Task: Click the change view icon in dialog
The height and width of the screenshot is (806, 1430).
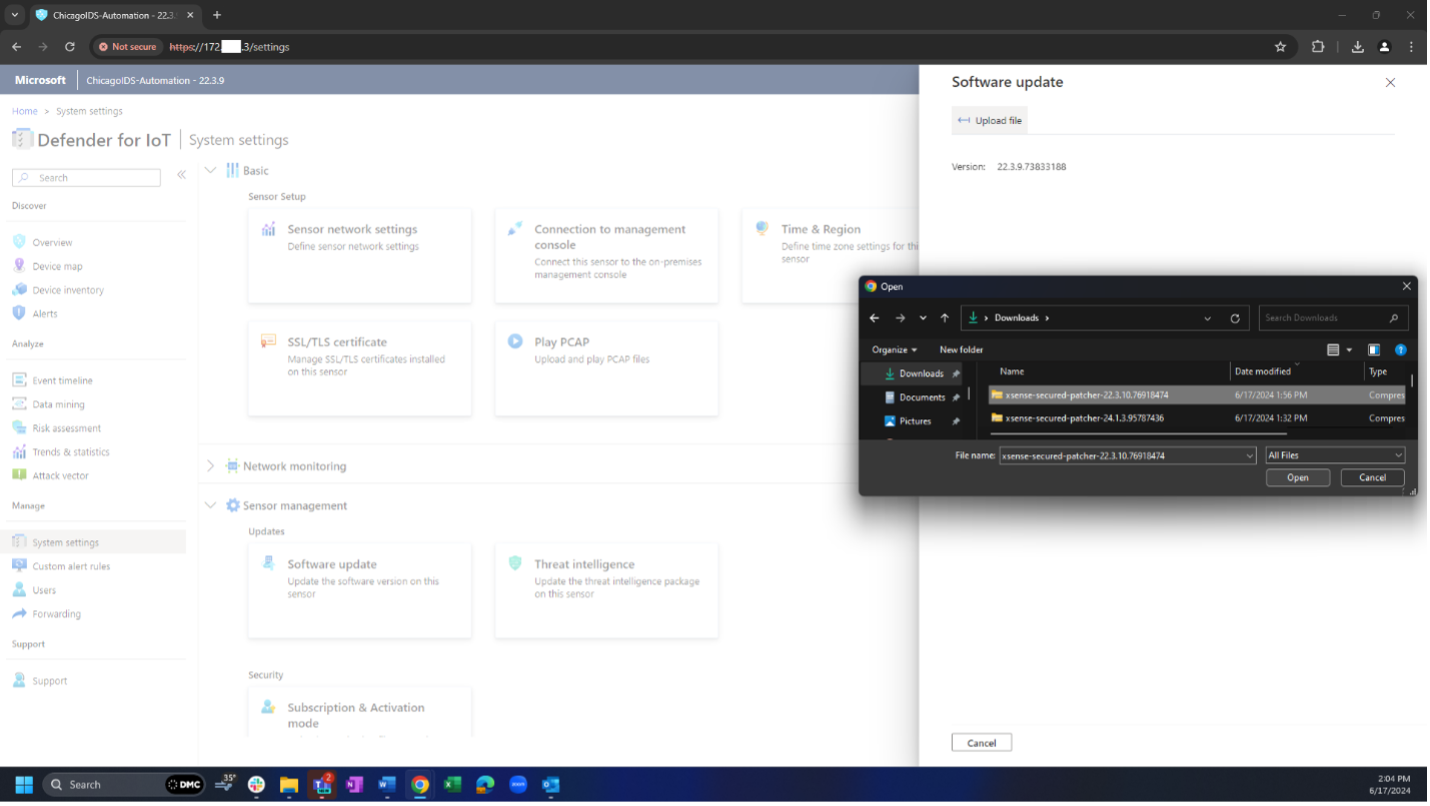Action: click(x=1333, y=350)
